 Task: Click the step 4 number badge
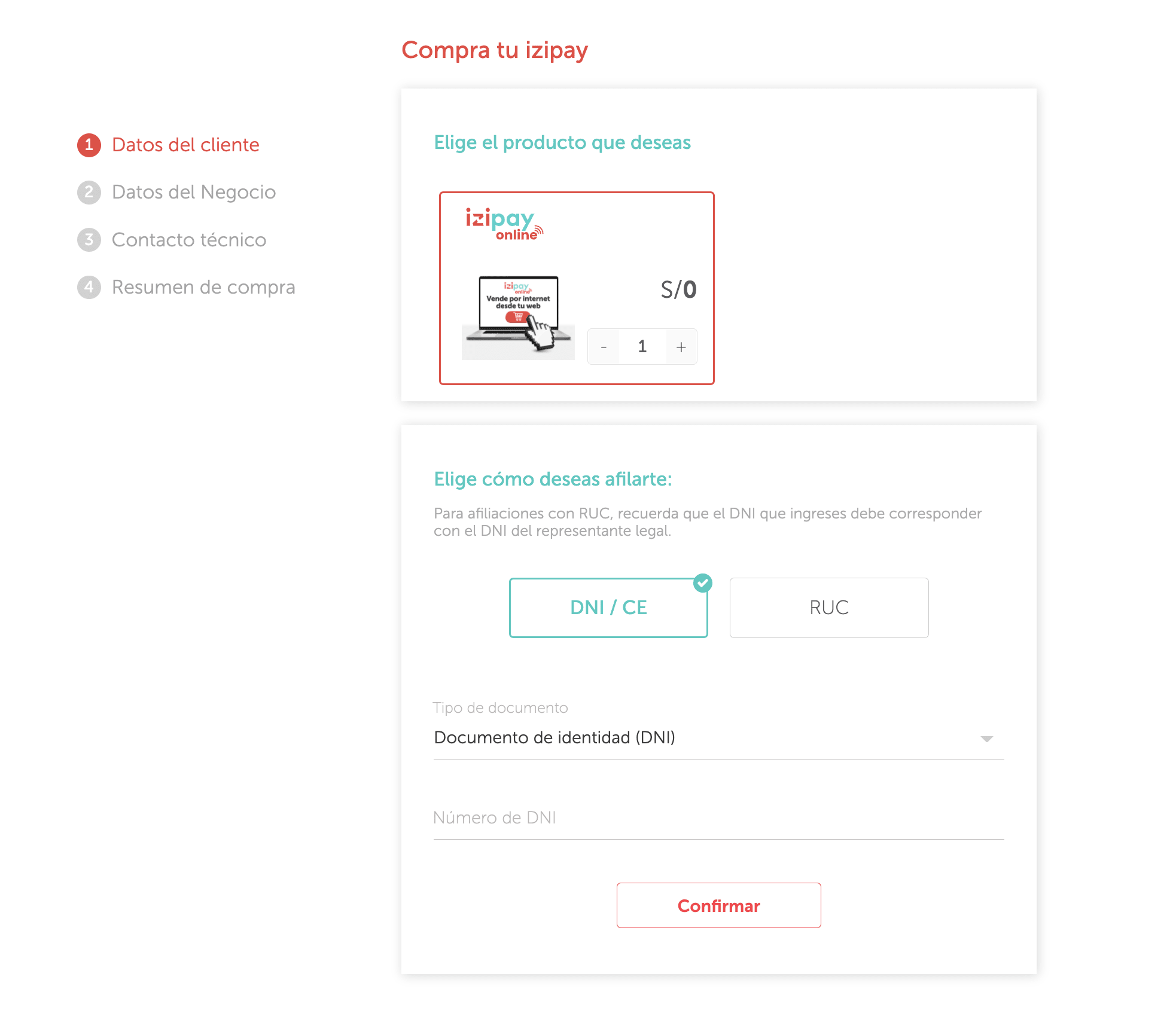(x=89, y=287)
